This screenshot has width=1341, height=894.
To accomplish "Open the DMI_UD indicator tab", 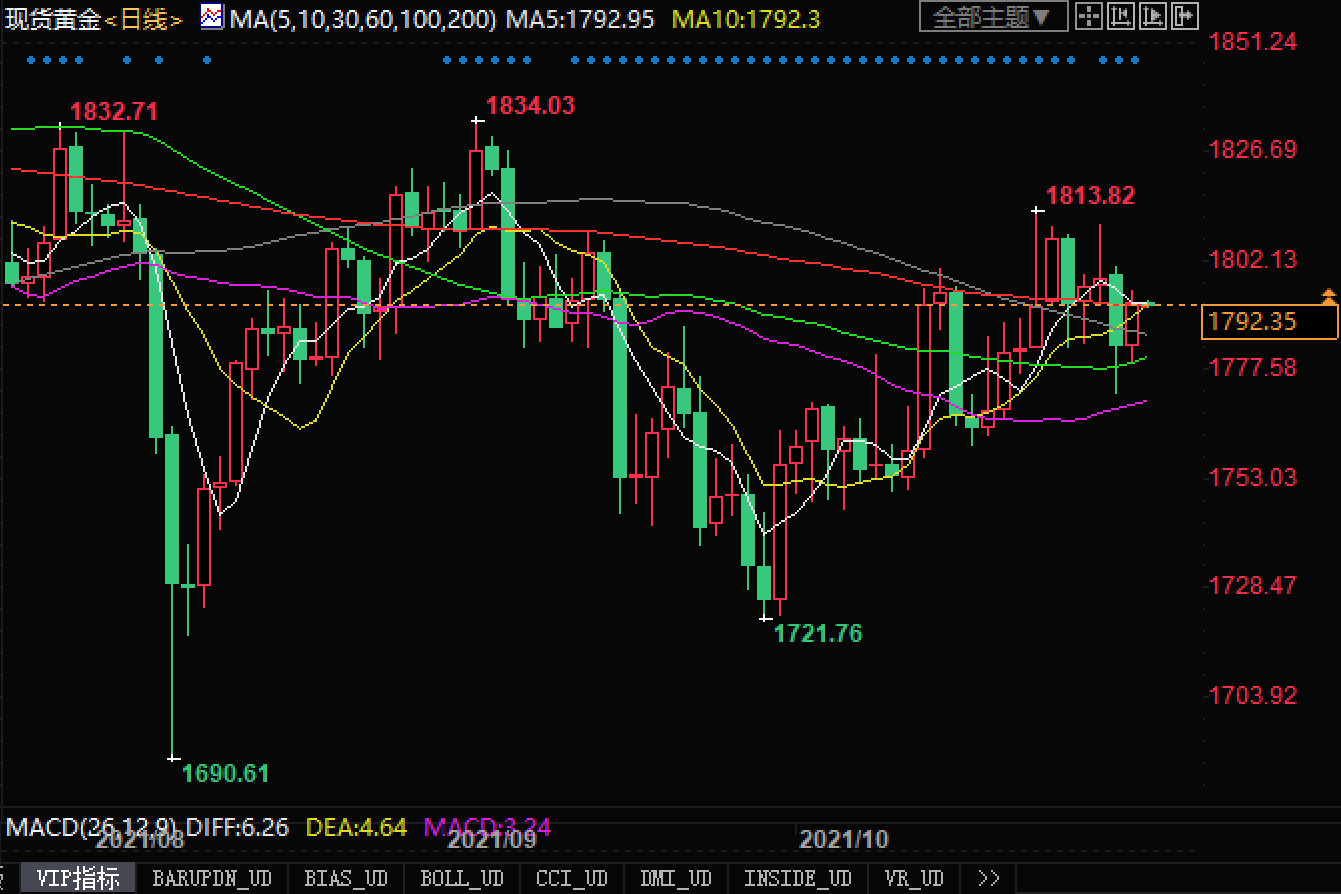I will tap(675, 879).
